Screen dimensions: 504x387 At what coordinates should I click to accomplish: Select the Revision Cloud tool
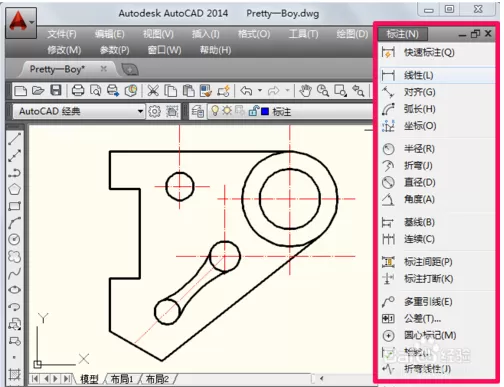point(14,256)
